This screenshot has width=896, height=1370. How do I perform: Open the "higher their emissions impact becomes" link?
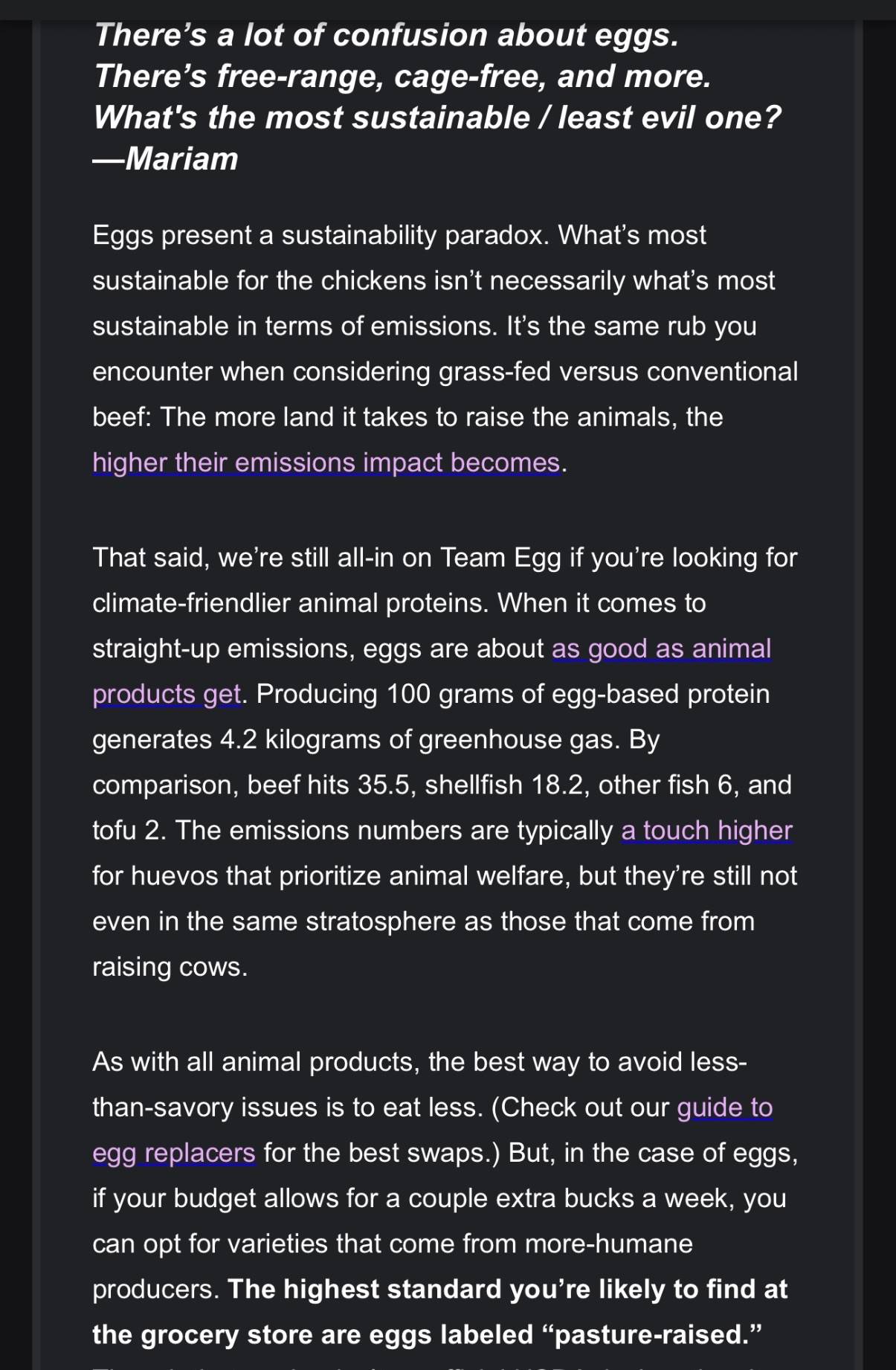coord(326,463)
